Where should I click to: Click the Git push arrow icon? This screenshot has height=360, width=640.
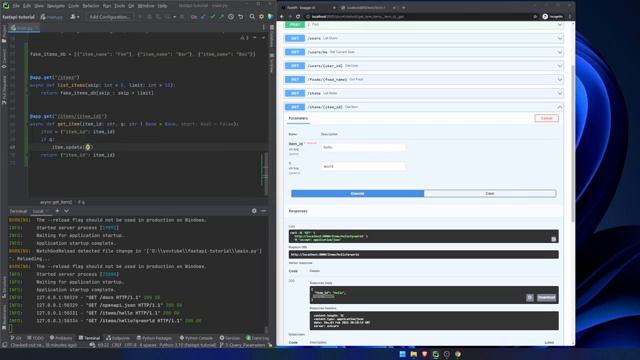point(221,17)
